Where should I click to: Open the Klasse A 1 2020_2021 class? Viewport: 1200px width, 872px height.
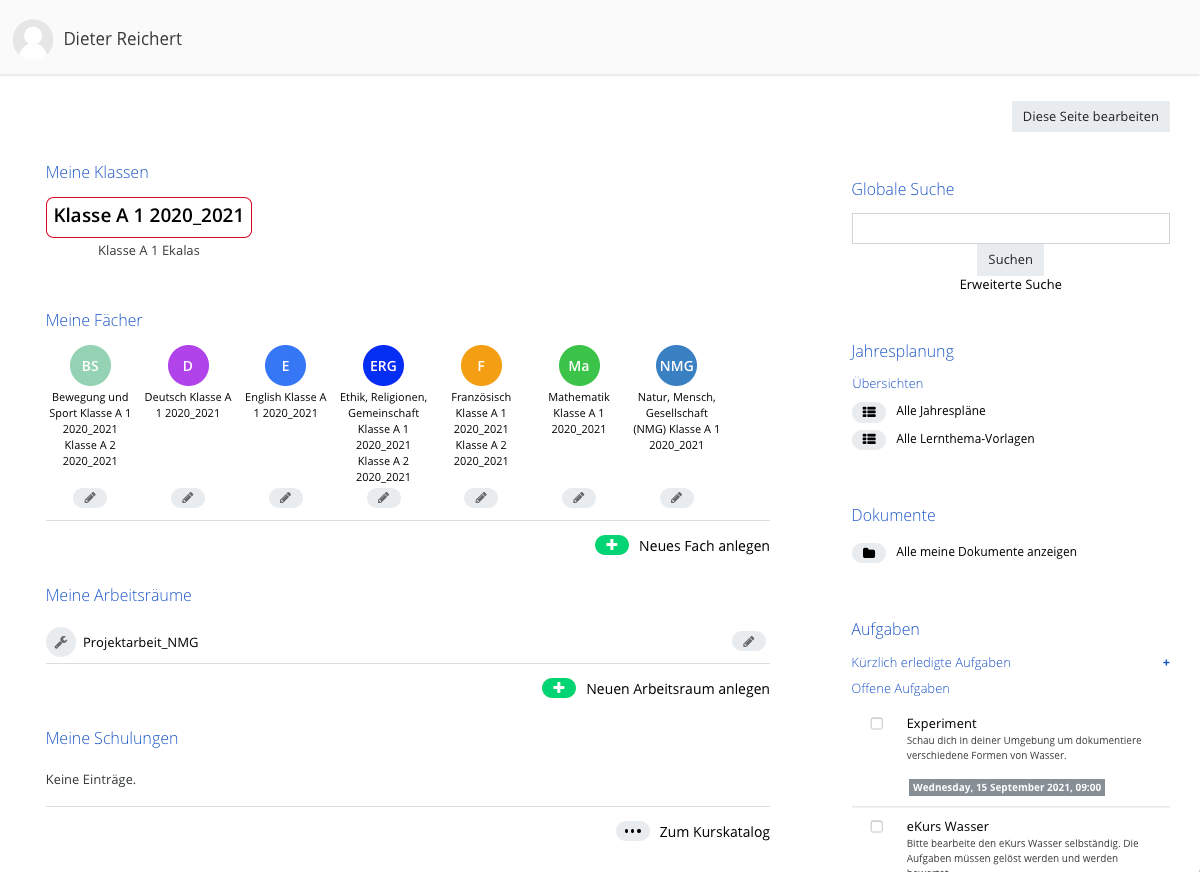click(x=149, y=217)
